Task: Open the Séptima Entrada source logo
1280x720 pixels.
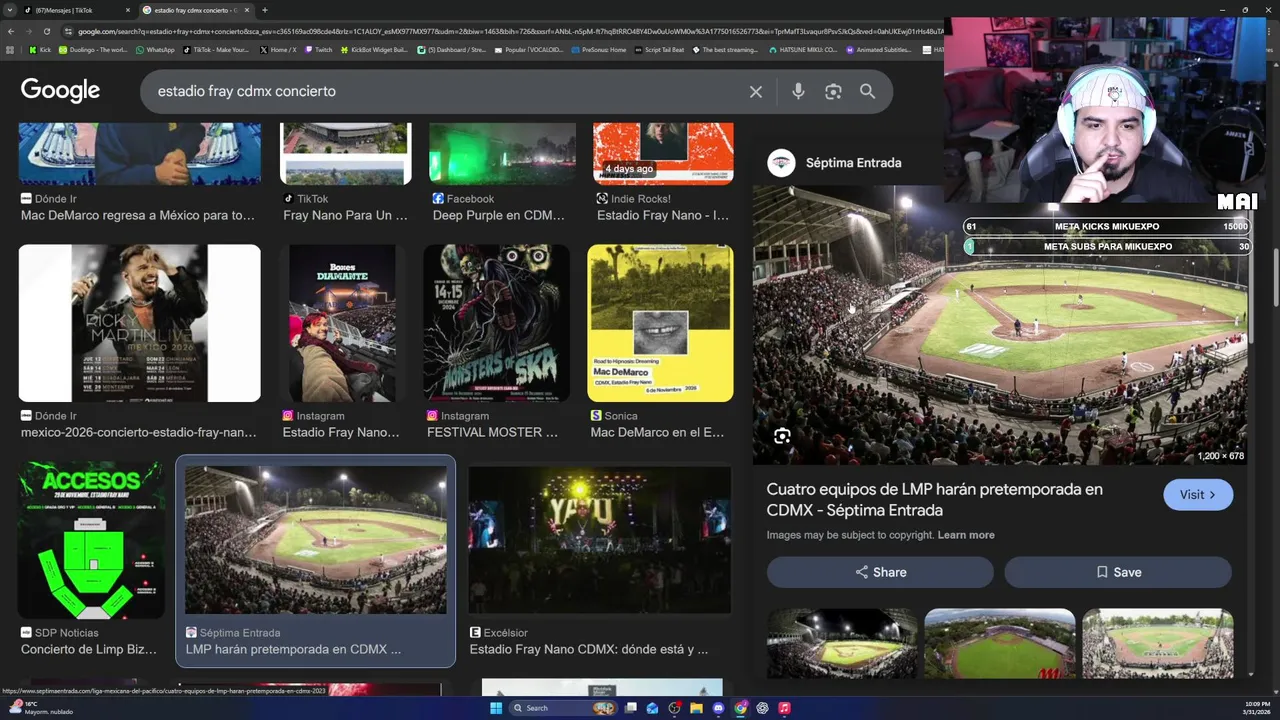Action: point(781,163)
